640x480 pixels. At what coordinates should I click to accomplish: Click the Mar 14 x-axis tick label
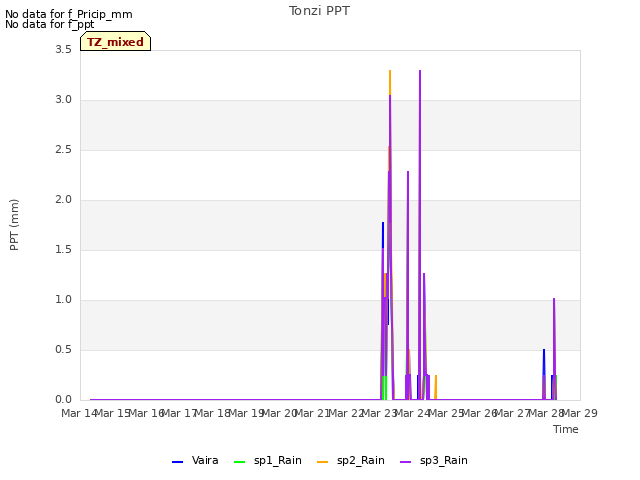tap(79, 413)
